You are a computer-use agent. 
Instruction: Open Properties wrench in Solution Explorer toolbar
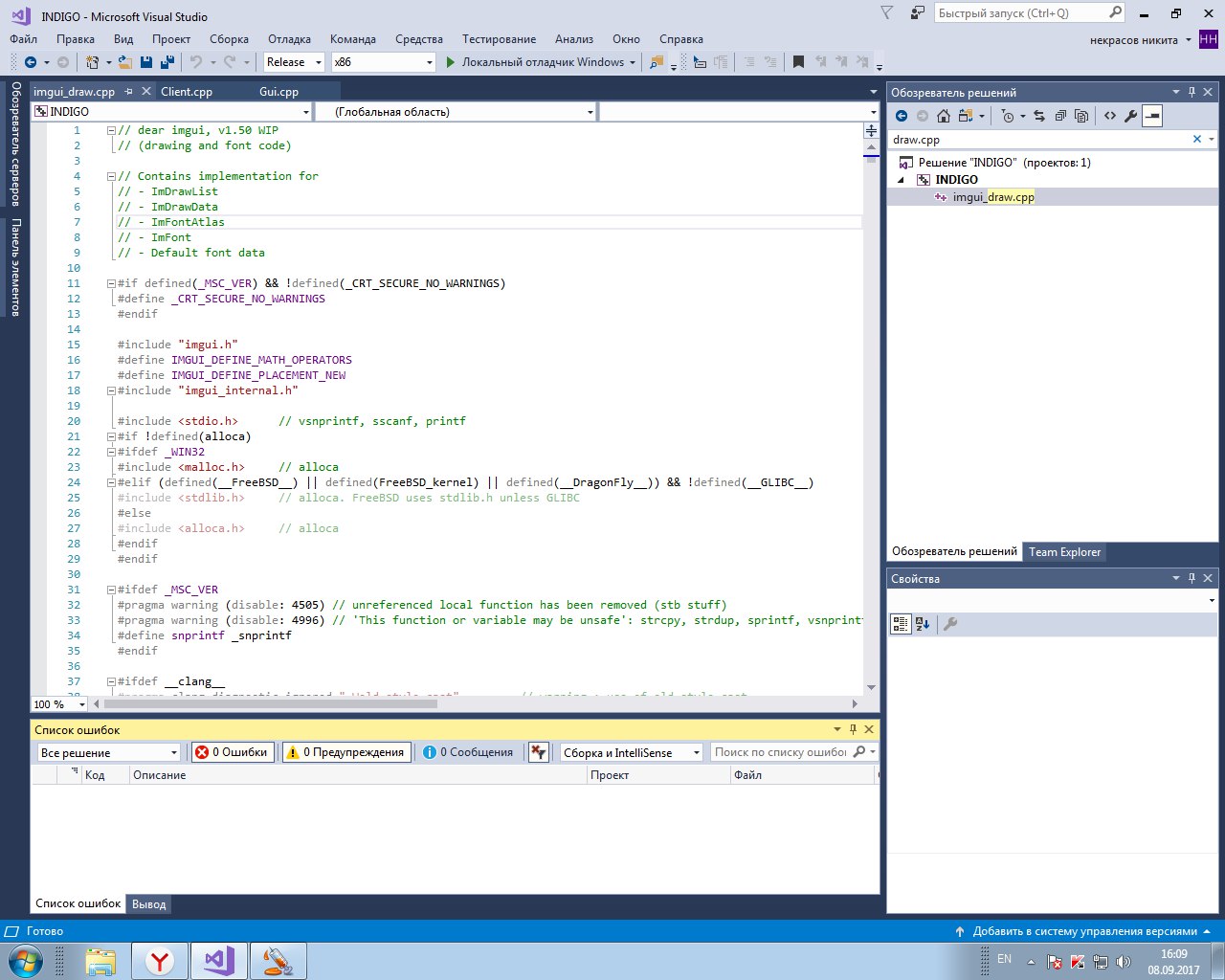[x=1130, y=116]
